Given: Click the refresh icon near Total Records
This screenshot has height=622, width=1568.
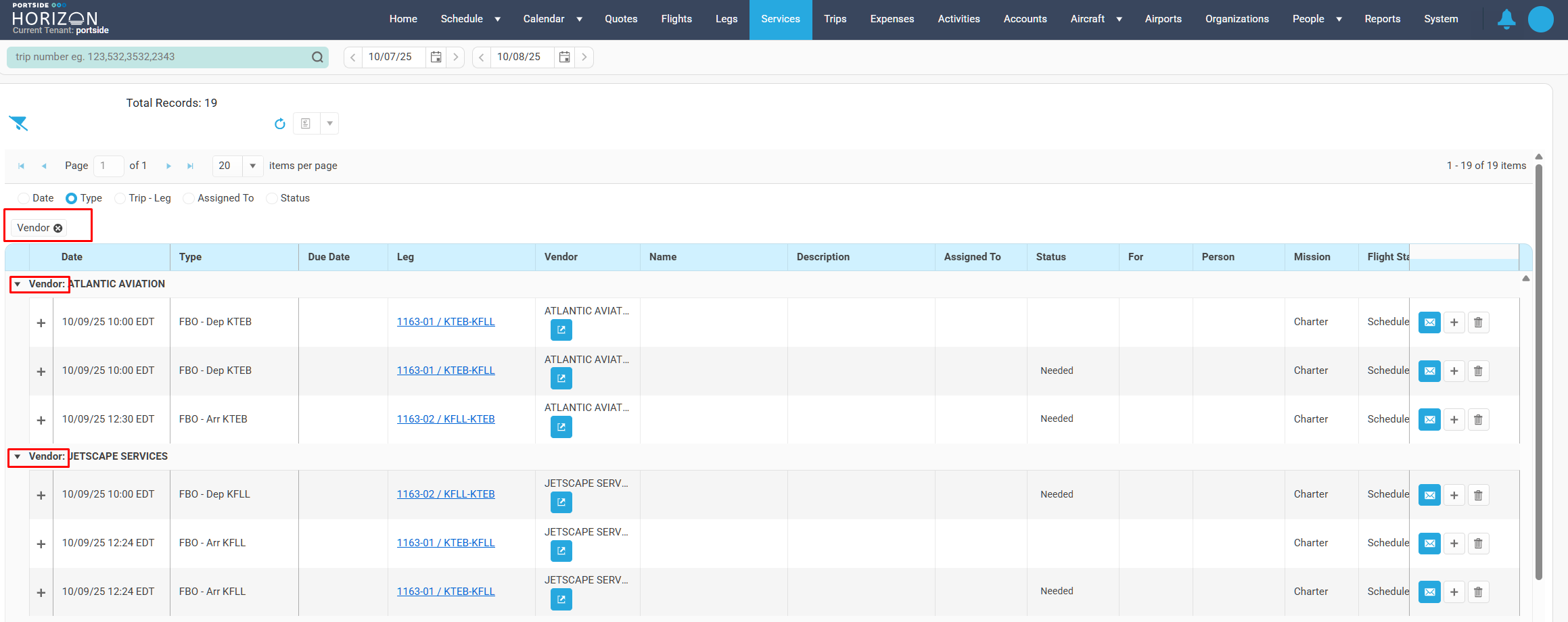Looking at the screenshot, I should pos(279,124).
